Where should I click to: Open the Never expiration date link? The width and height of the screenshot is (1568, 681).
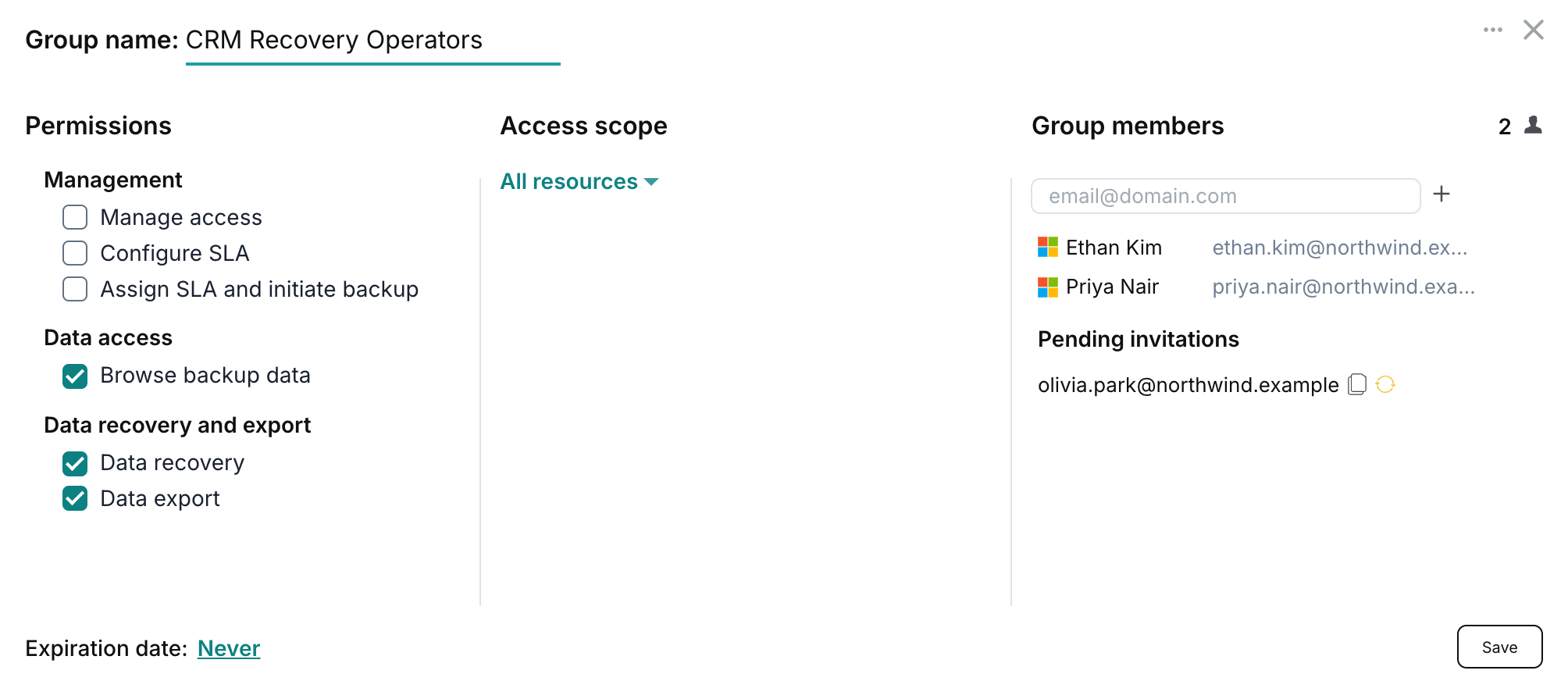[229, 648]
